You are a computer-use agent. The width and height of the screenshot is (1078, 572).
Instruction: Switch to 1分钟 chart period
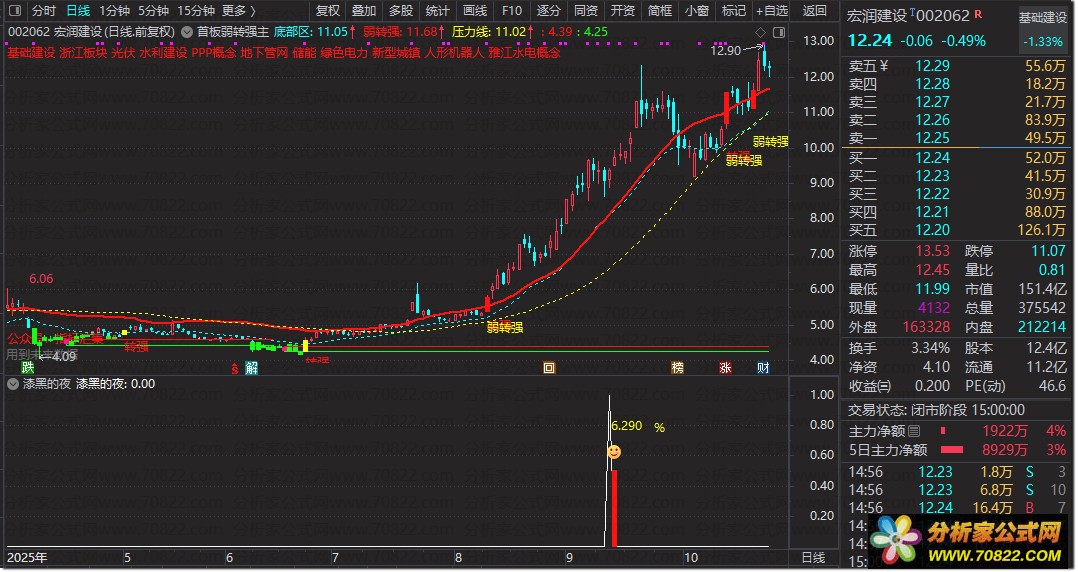pyautogui.click(x=115, y=11)
